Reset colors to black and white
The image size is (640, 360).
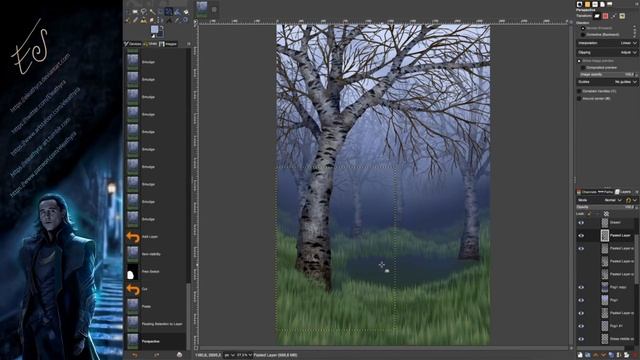(x=153, y=36)
